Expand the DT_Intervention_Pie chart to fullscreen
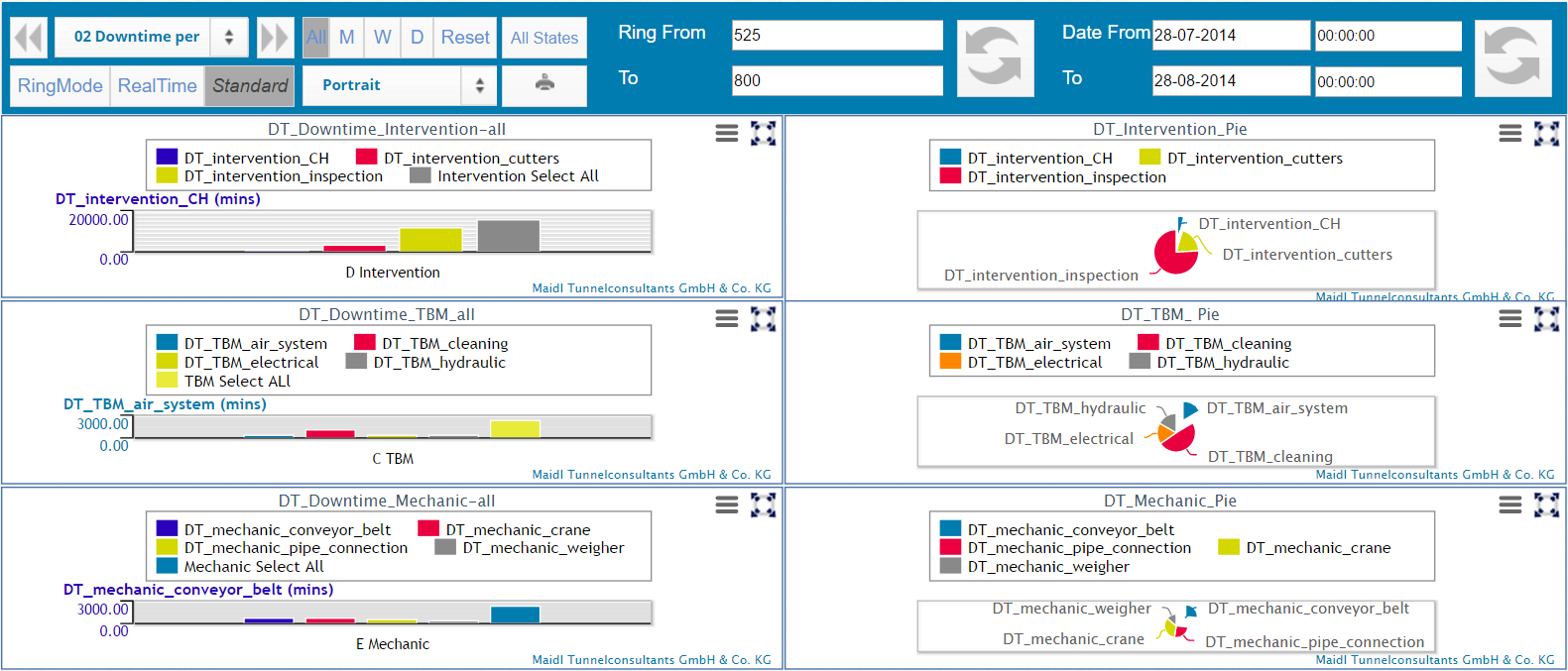This screenshot has height=671, width=1568. pyautogui.click(x=1546, y=133)
